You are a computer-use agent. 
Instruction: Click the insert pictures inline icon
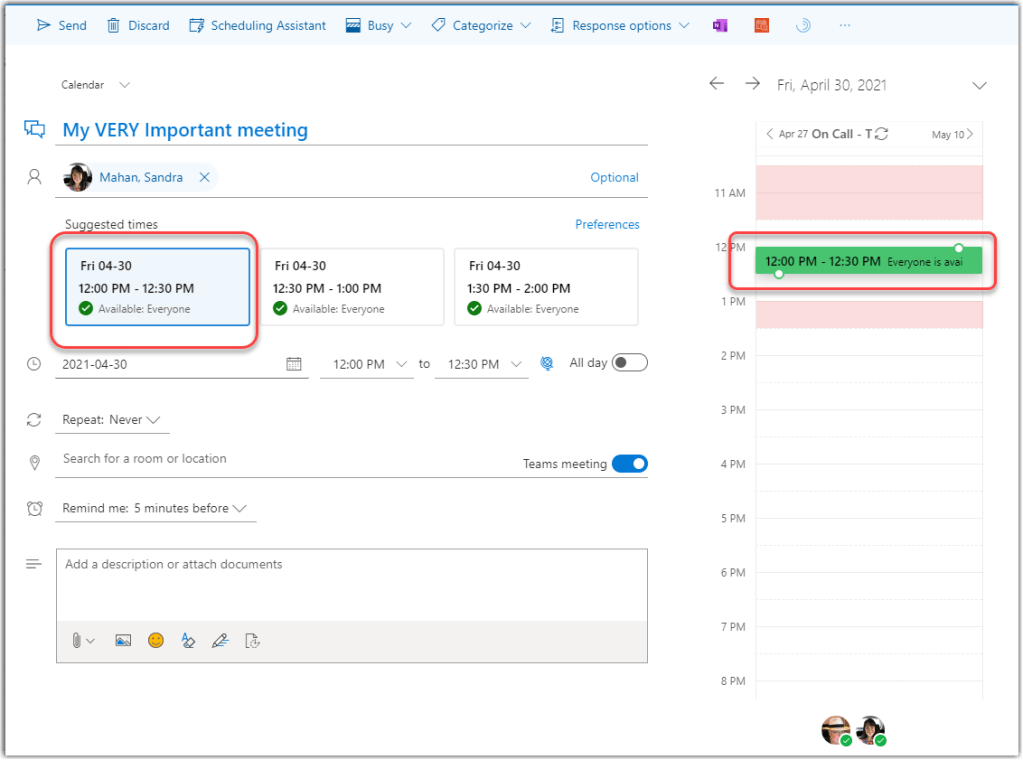tap(123, 640)
